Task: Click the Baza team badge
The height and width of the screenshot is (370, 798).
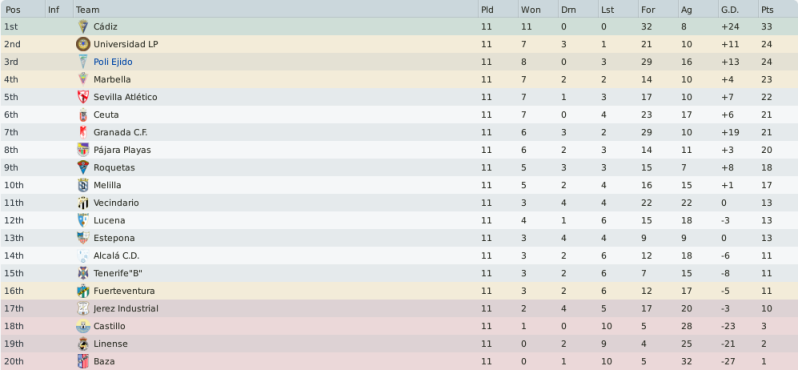Action: click(83, 361)
